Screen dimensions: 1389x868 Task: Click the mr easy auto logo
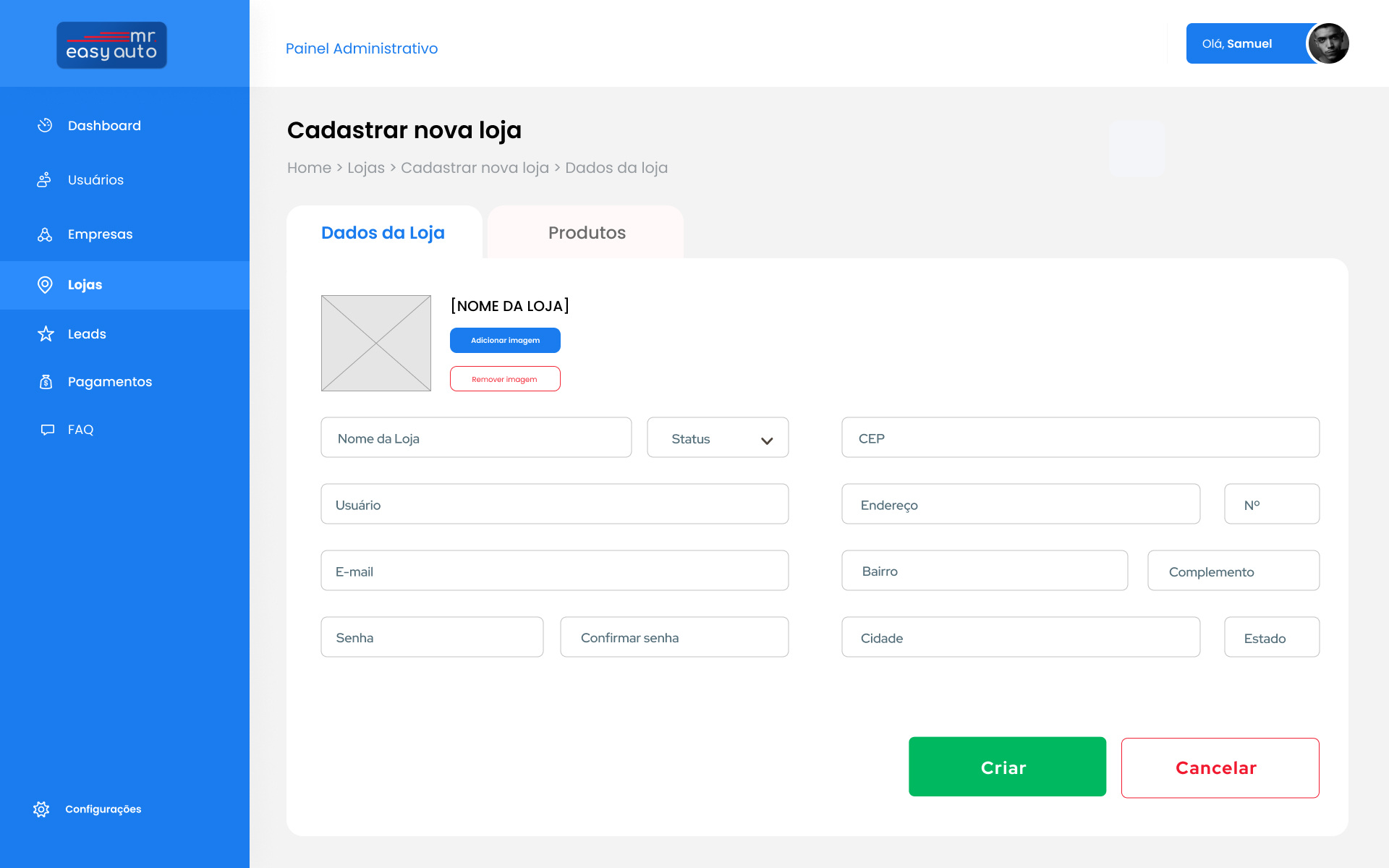pos(112,45)
